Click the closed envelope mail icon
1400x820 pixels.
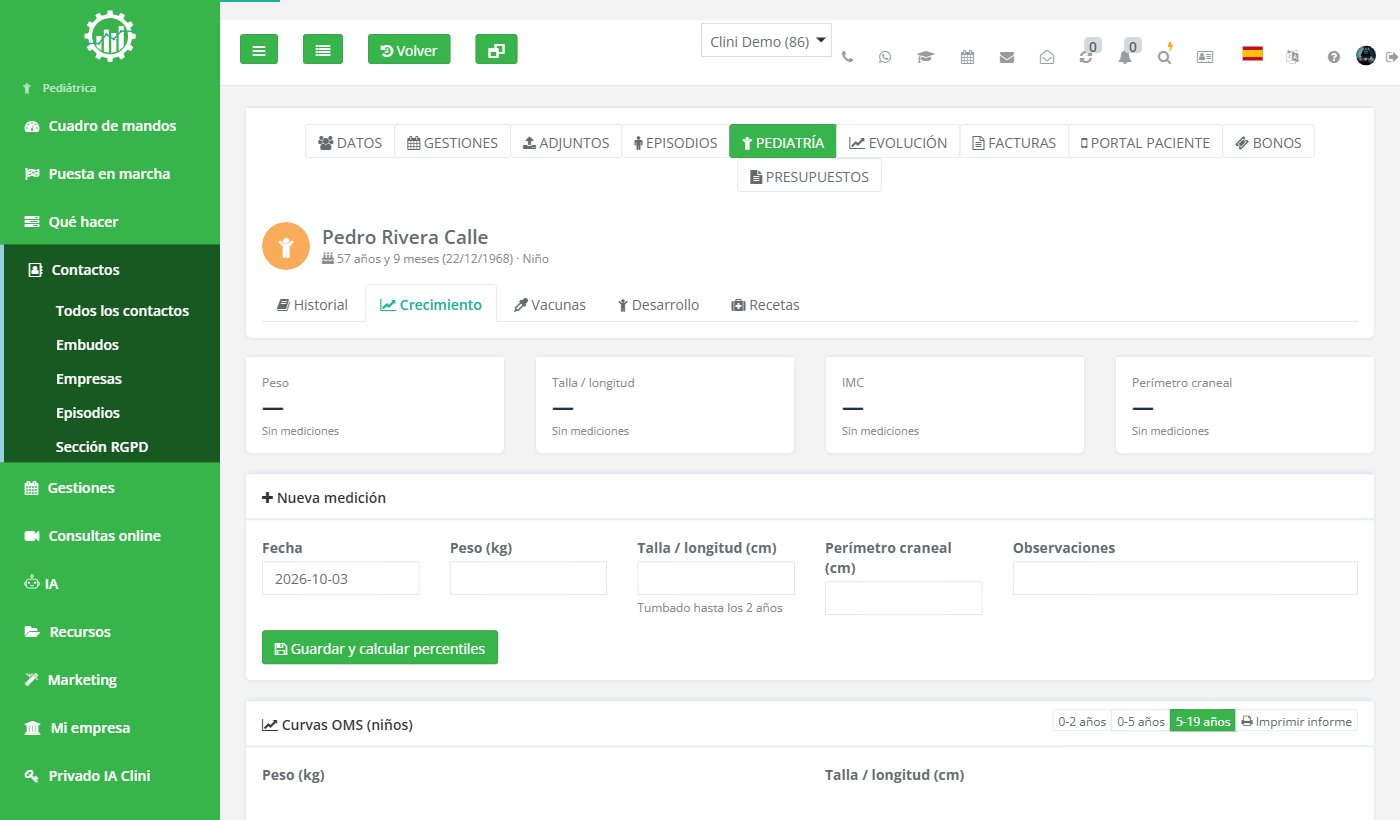(1007, 57)
